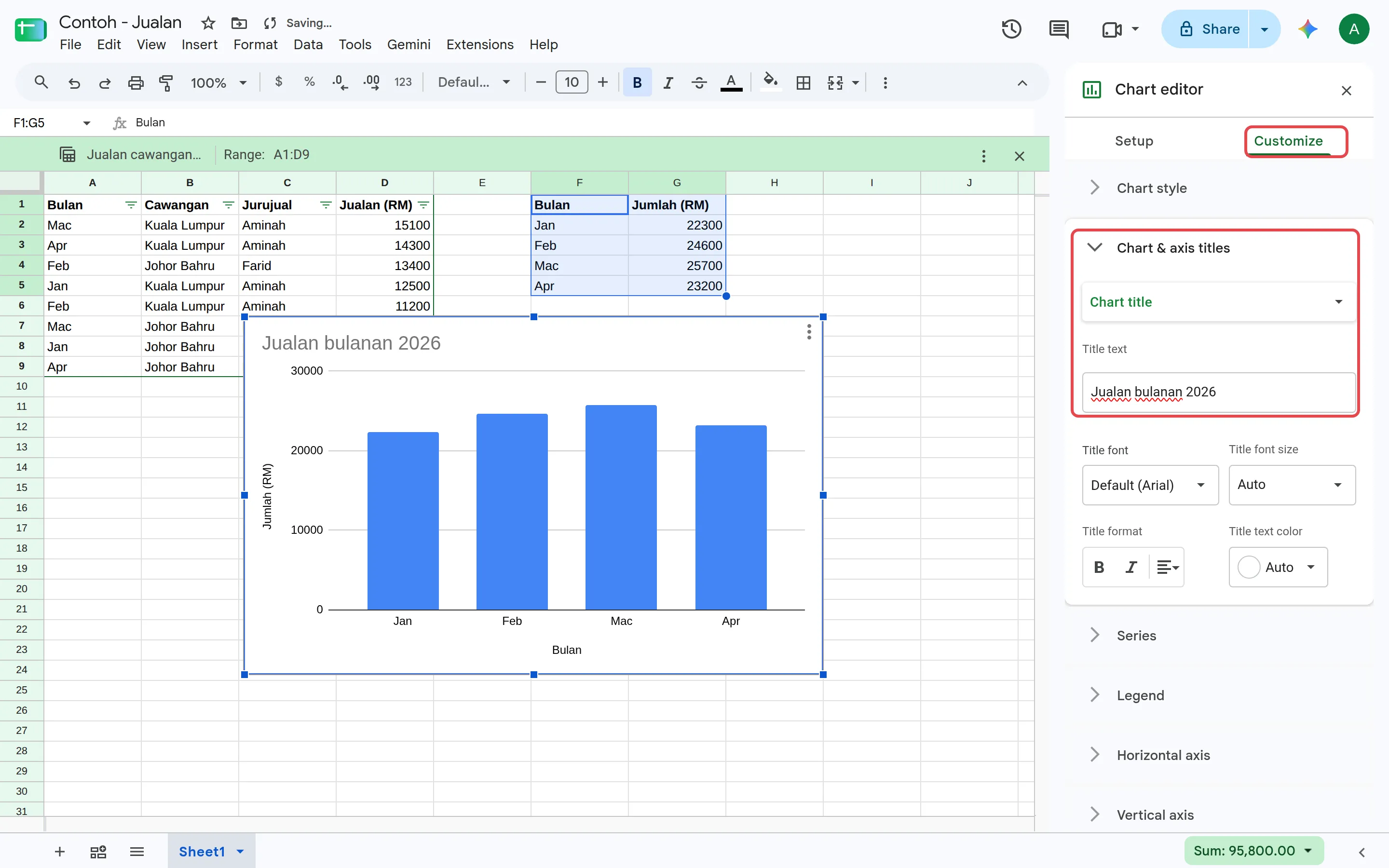The width and height of the screenshot is (1389, 868).
Task: Open the Cawangan column filter toggle
Action: pos(229,205)
